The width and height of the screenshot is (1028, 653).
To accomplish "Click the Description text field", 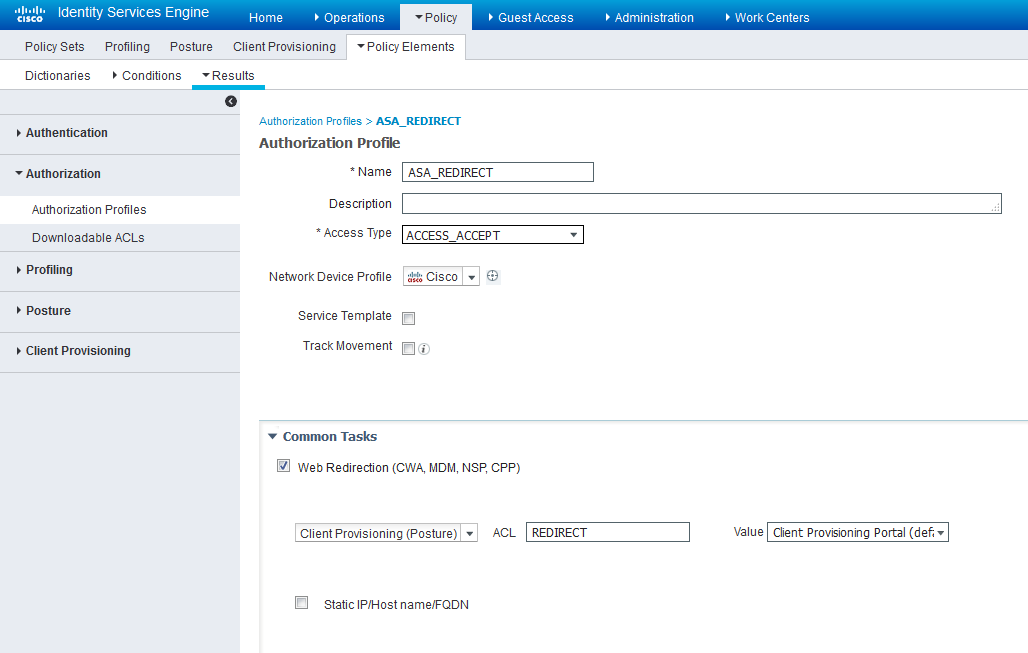I will 702,203.
